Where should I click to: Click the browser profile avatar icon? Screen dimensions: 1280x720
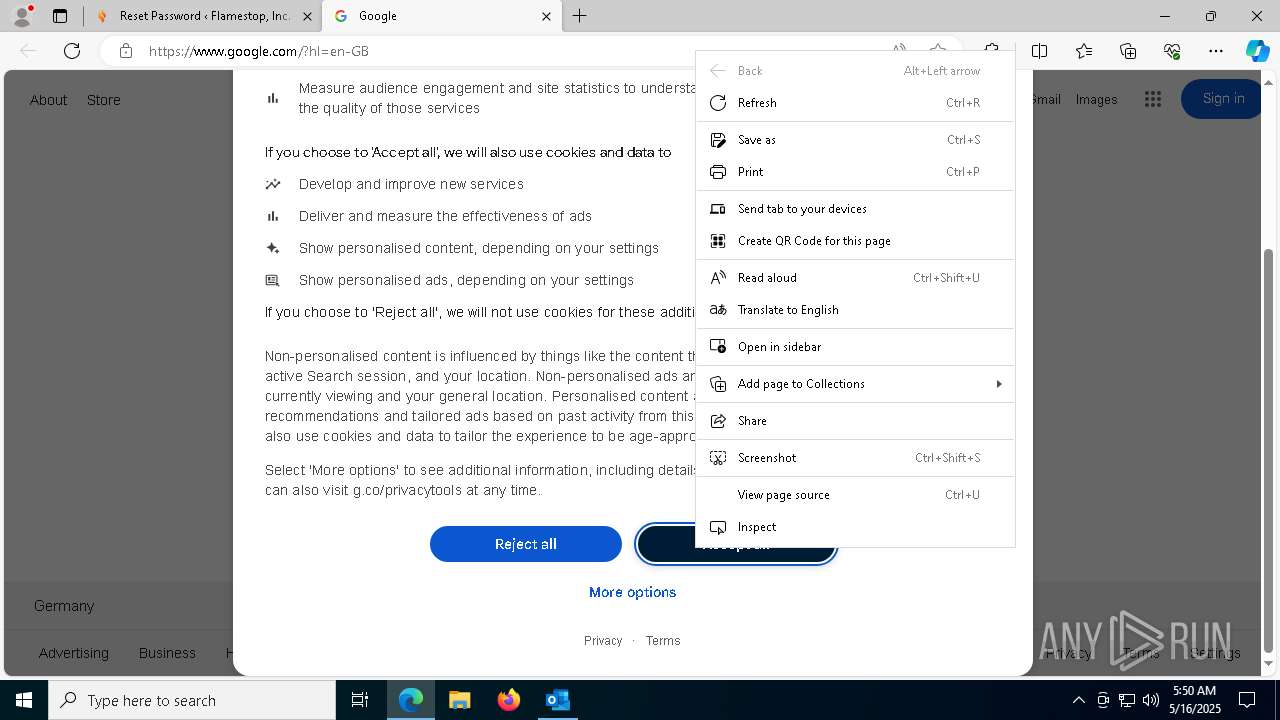tap(22, 15)
